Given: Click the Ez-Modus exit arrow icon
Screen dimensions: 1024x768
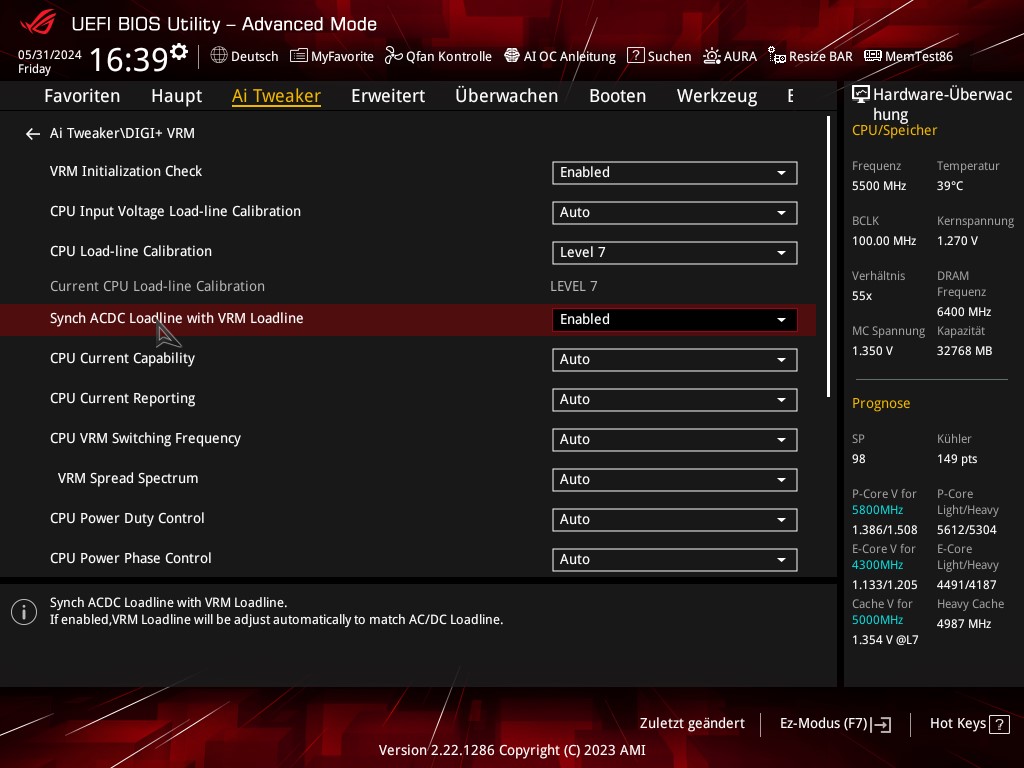Looking at the screenshot, I should [881, 724].
